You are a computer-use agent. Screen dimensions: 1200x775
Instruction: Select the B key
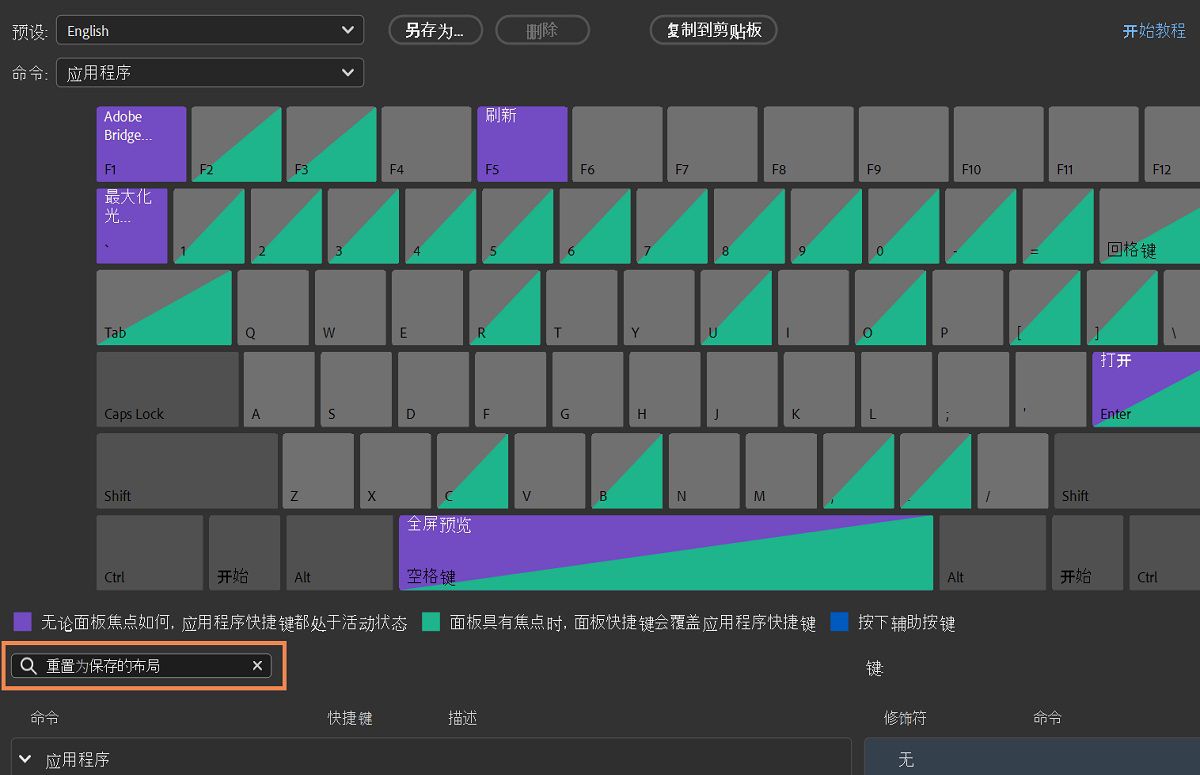click(626, 471)
